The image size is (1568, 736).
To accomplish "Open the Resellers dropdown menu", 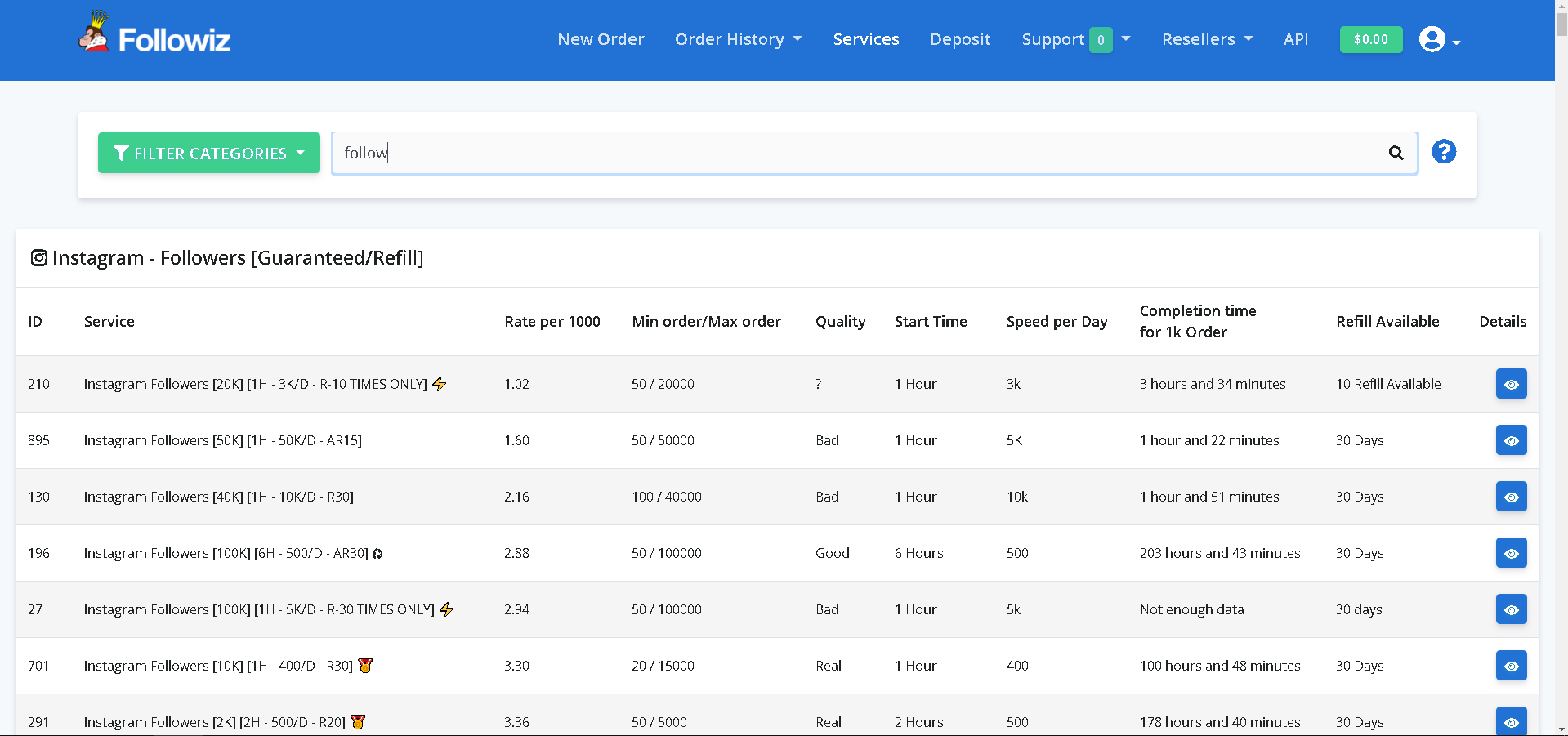I will [x=1207, y=39].
